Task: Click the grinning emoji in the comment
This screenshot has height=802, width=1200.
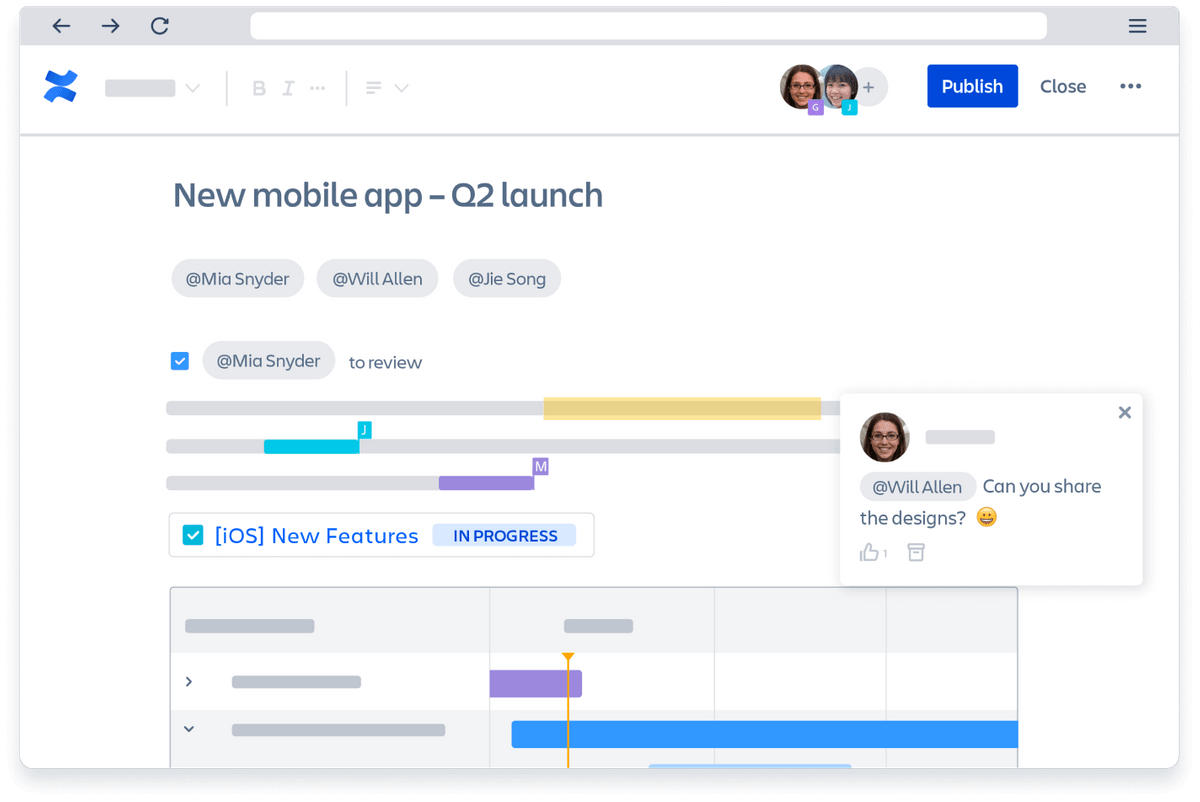Action: pos(987,517)
